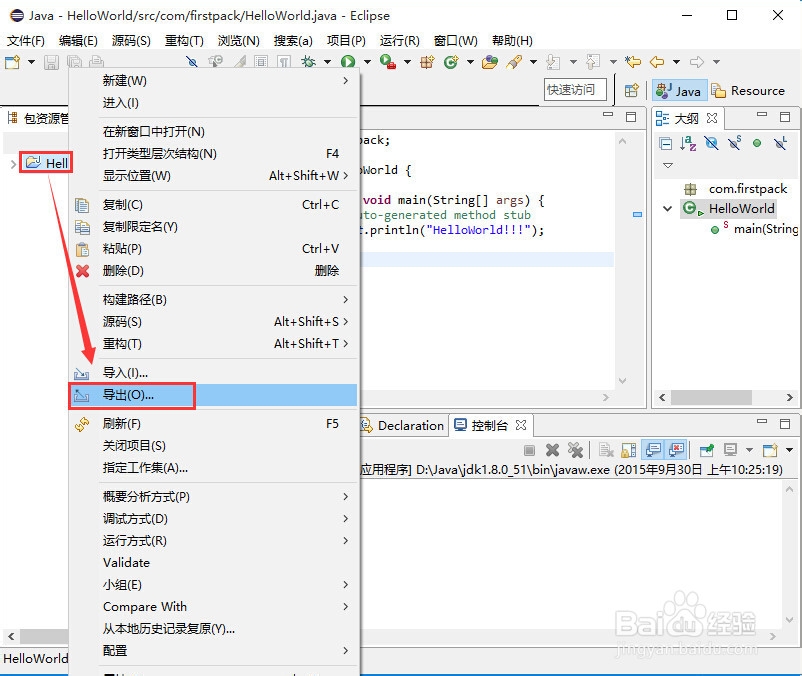Click Remove Launch console icon
The height and width of the screenshot is (676, 802).
click(x=552, y=450)
